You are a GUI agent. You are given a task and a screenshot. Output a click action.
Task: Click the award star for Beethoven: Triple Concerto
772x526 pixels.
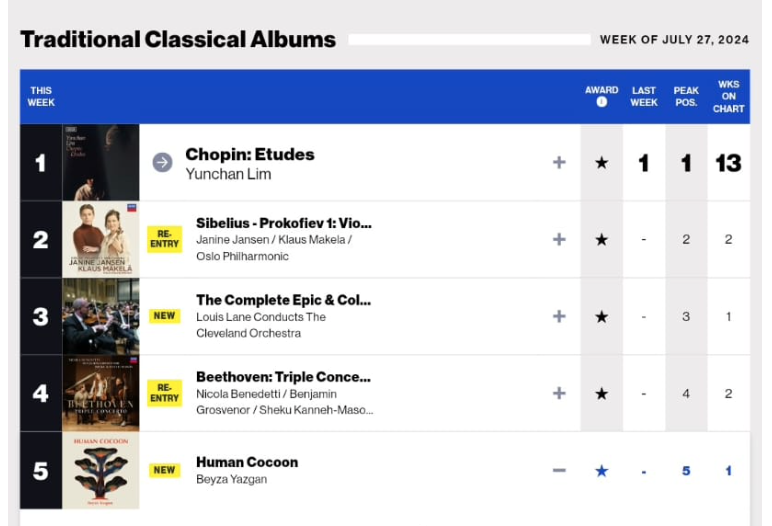pyautogui.click(x=601, y=394)
